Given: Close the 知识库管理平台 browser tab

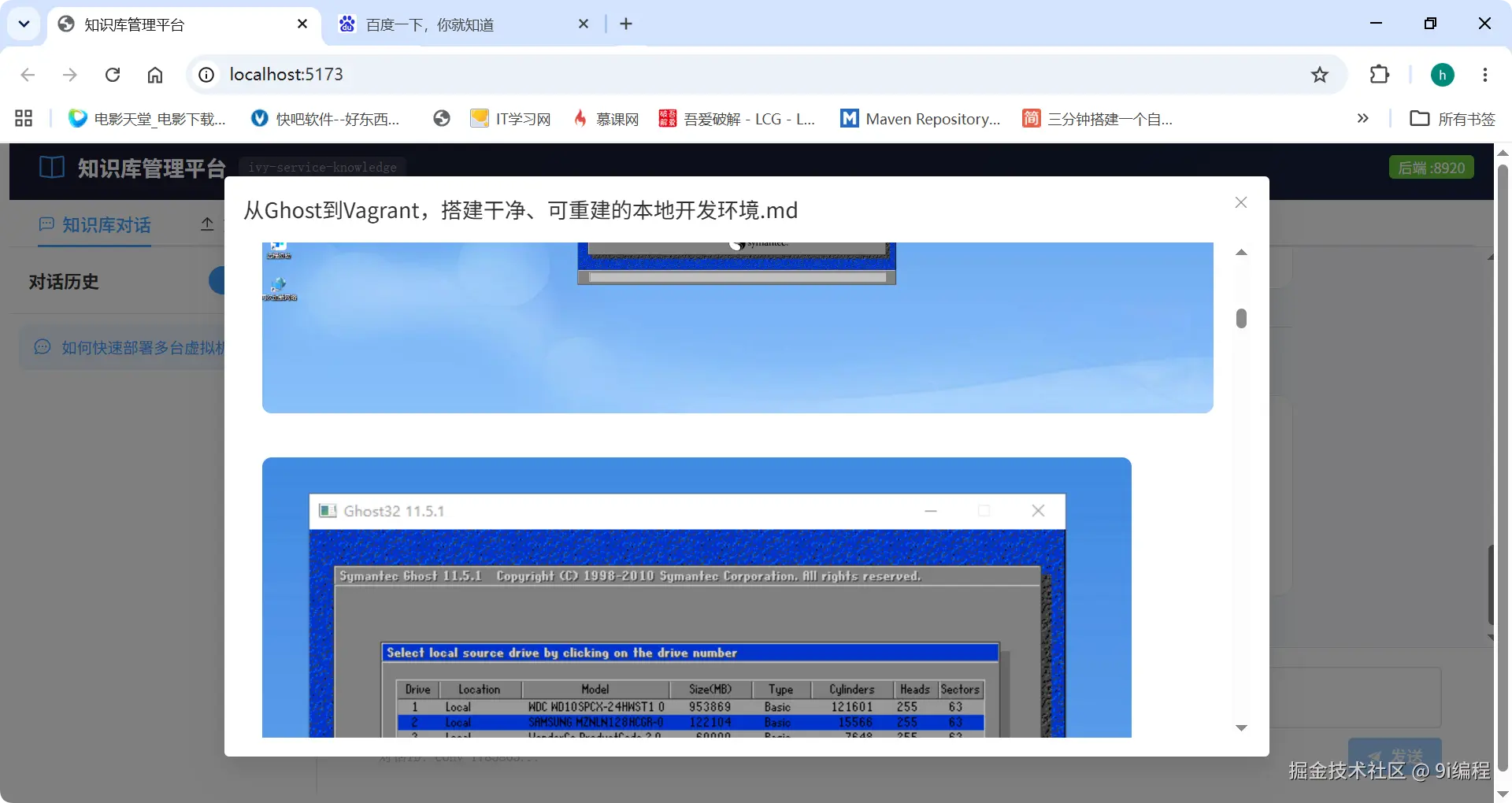Looking at the screenshot, I should (302, 24).
